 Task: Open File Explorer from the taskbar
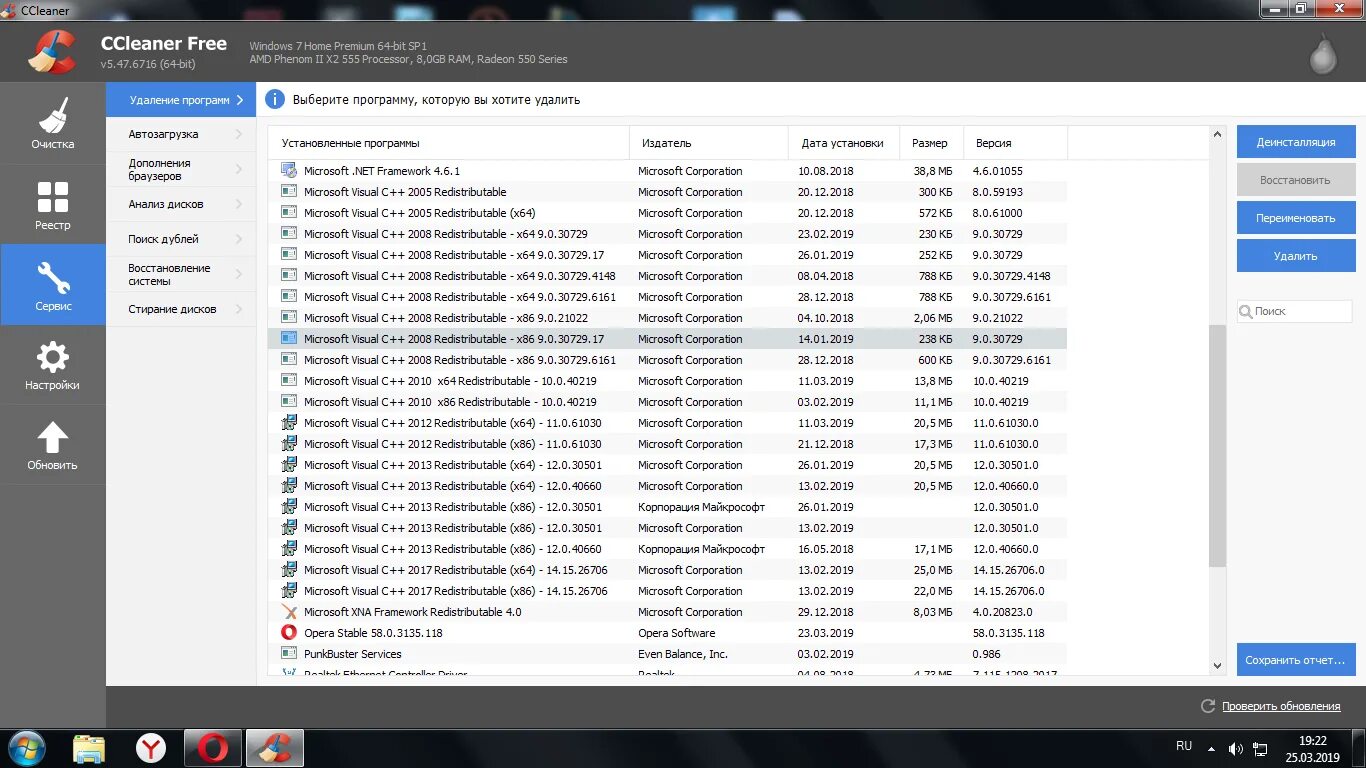click(x=89, y=748)
